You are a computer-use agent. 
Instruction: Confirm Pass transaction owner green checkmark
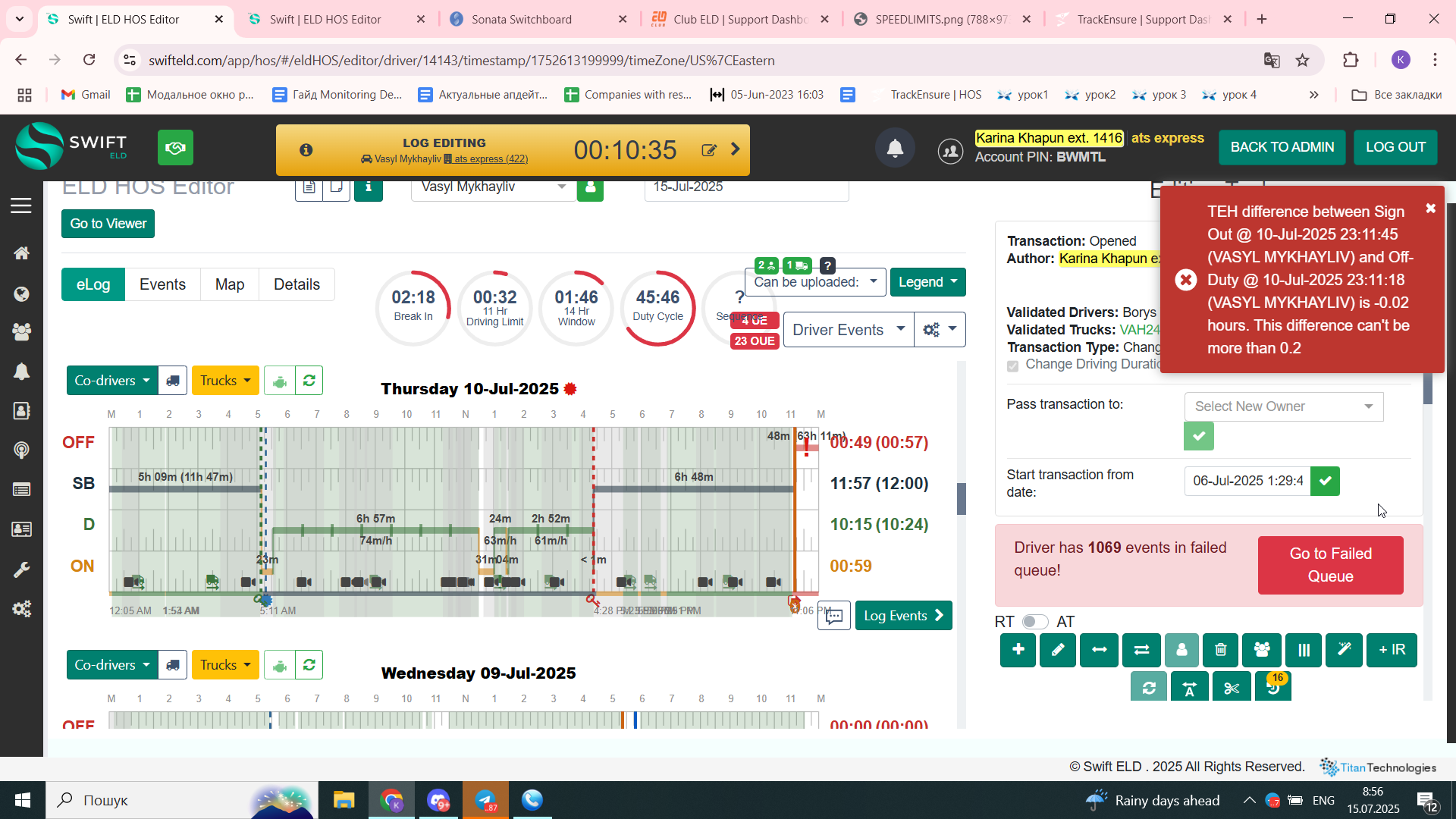(x=1198, y=436)
